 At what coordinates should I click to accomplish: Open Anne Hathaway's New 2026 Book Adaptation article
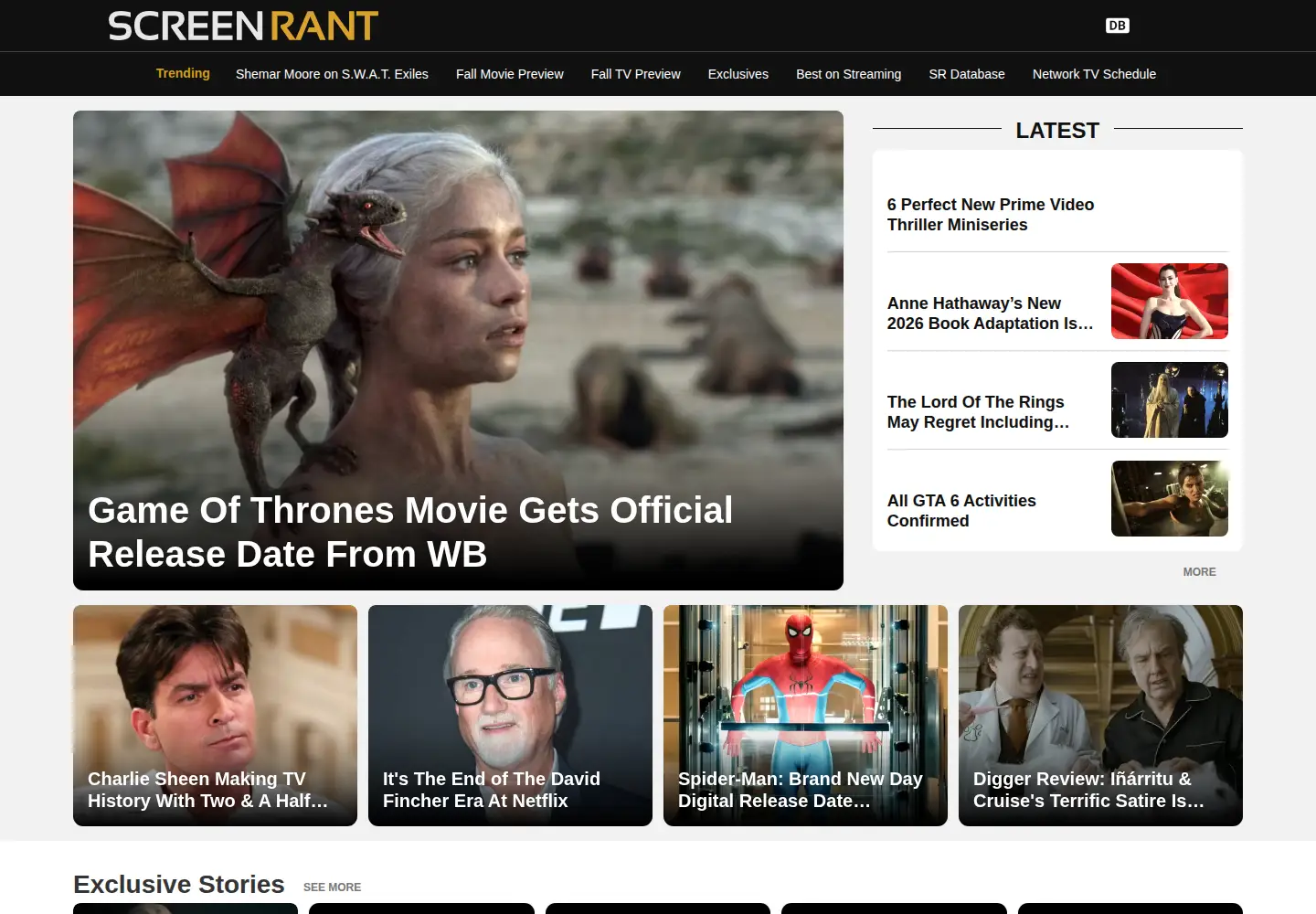coord(991,314)
